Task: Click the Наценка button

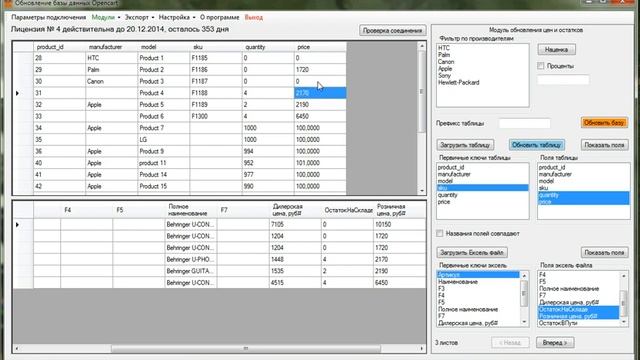Action: [x=556, y=49]
